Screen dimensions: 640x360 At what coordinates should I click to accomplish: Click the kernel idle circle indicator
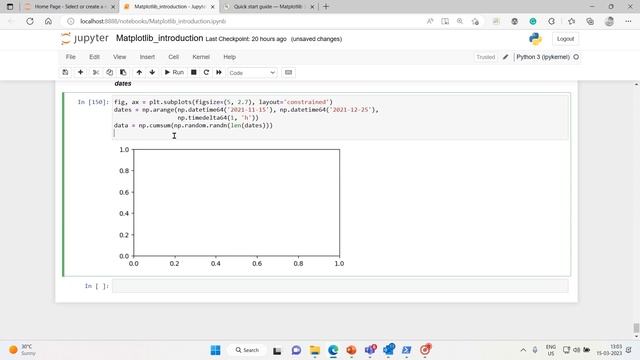[576, 57]
